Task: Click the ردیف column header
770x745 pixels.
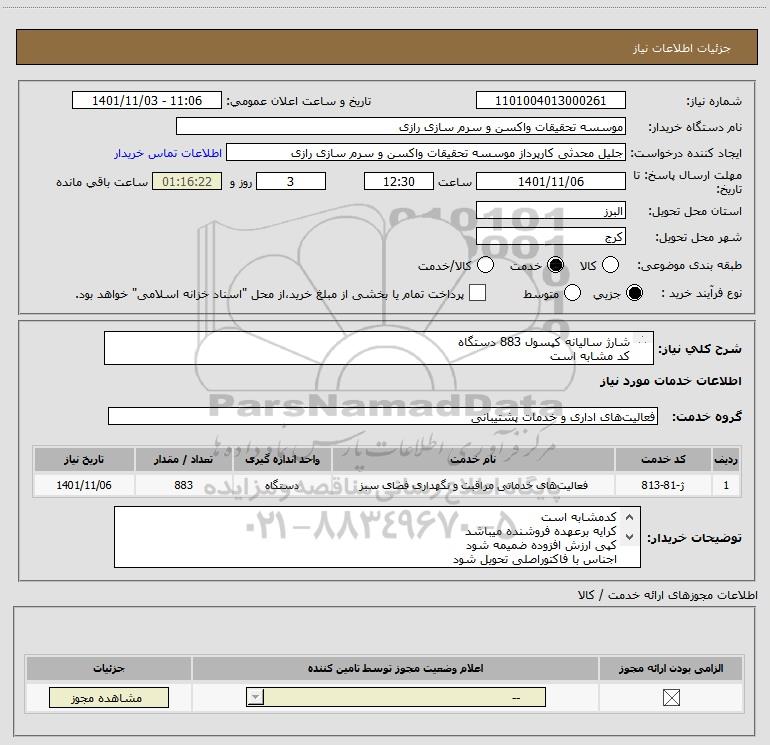Action: [x=726, y=459]
